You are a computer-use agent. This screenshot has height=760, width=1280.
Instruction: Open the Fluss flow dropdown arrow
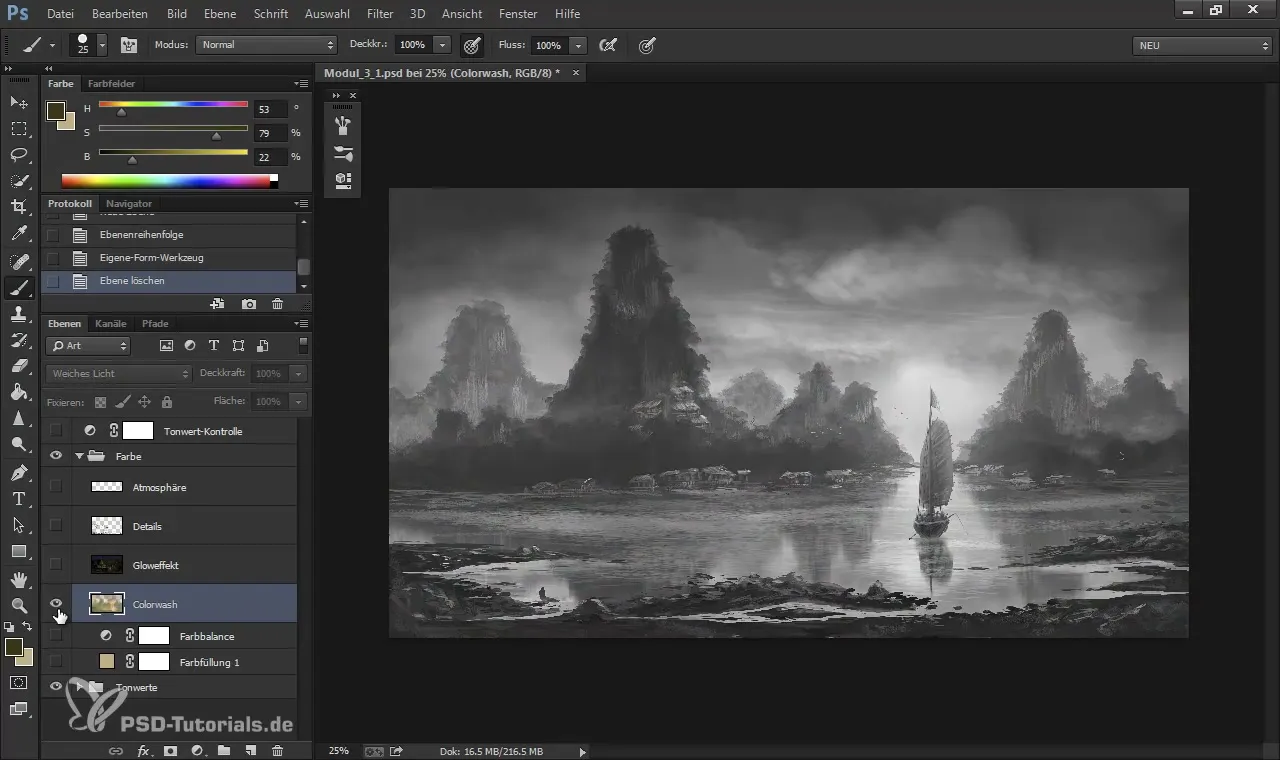coord(578,45)
